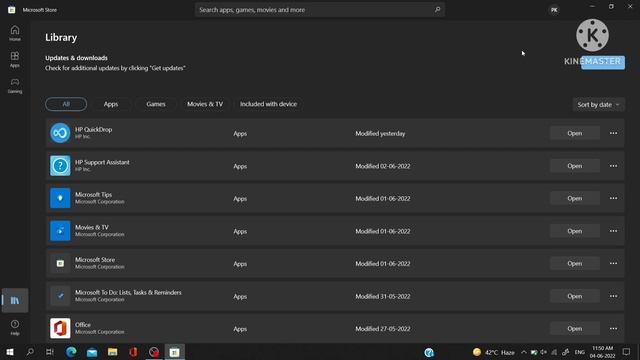The height and width of the screenshot is (360, 640).
Task: Click the Modified 27-05-2022 text
Action: (382, 329)
